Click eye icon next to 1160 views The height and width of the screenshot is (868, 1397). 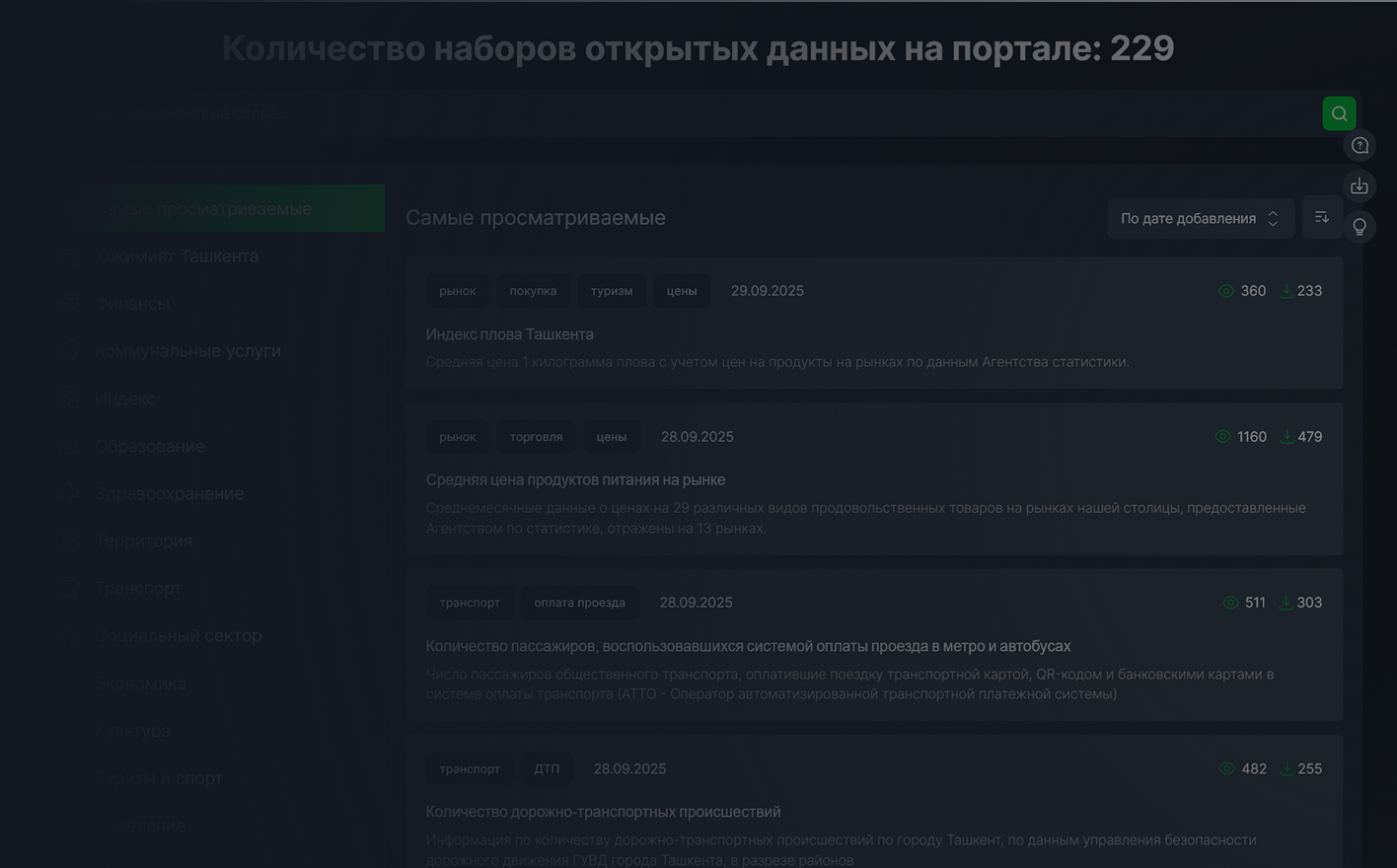coord(1223,437)
